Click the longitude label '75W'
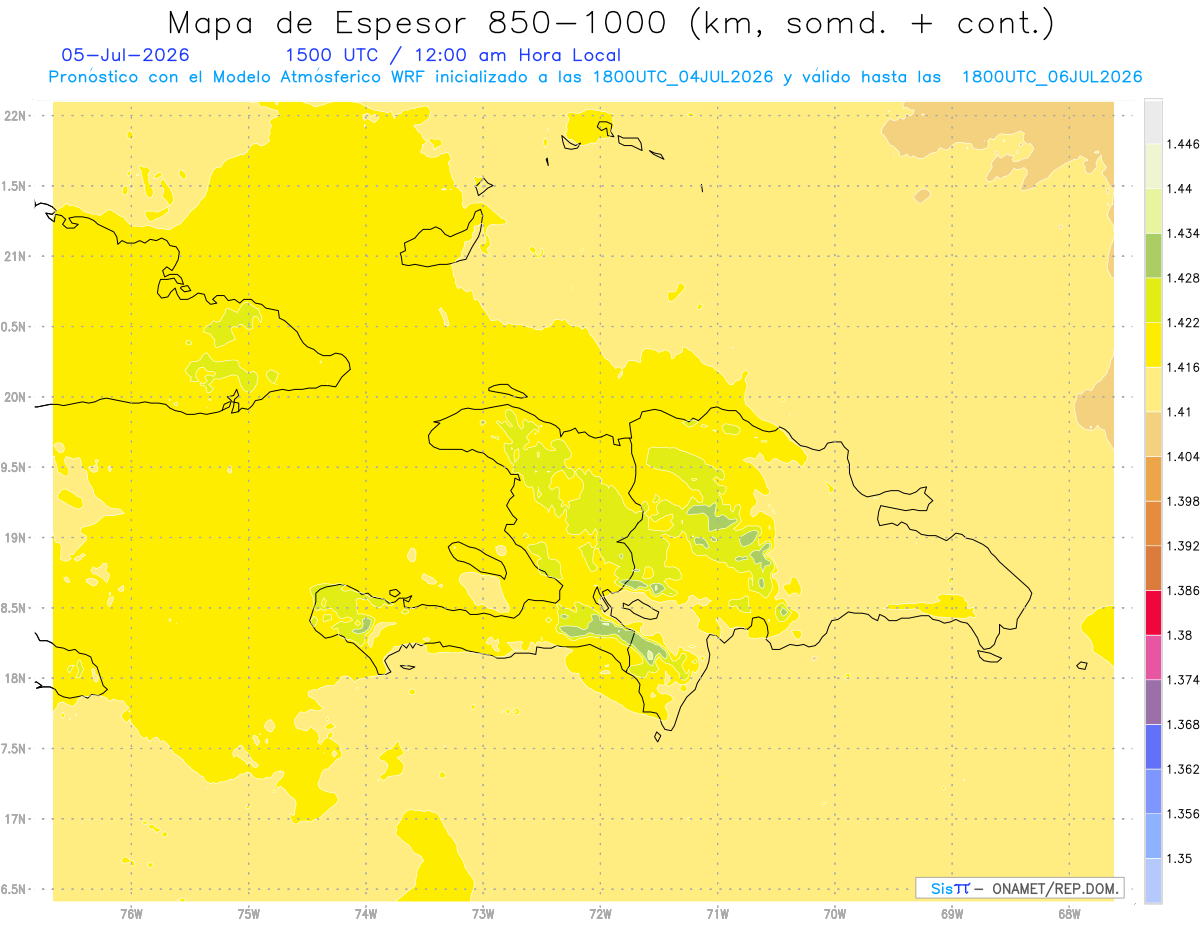This screenshot has height=927, width=1200. pos(248,914)
